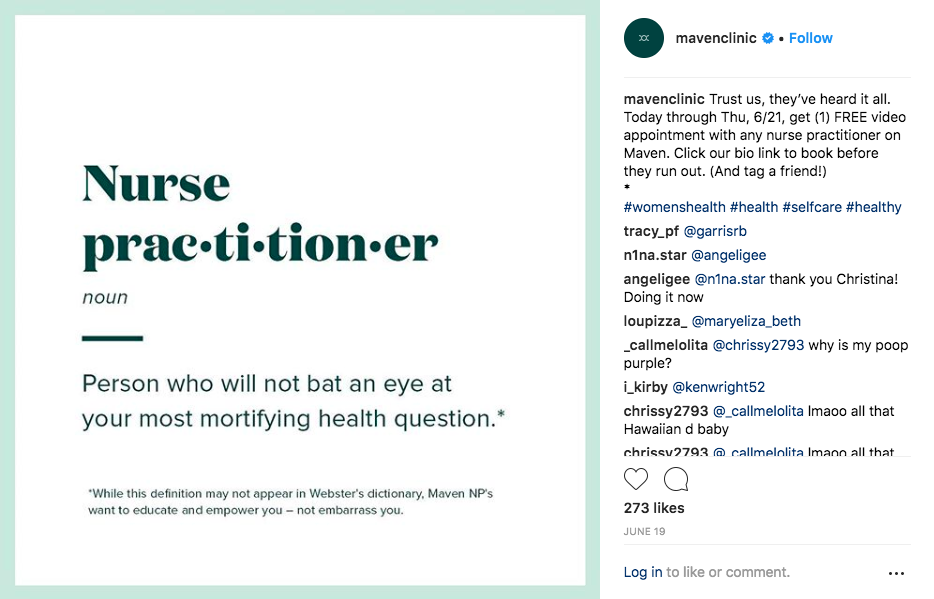Open comments via the speech bubble icon
Image resolution: width=934 pixels, height=599 pixels.
[x=676, y=479]
